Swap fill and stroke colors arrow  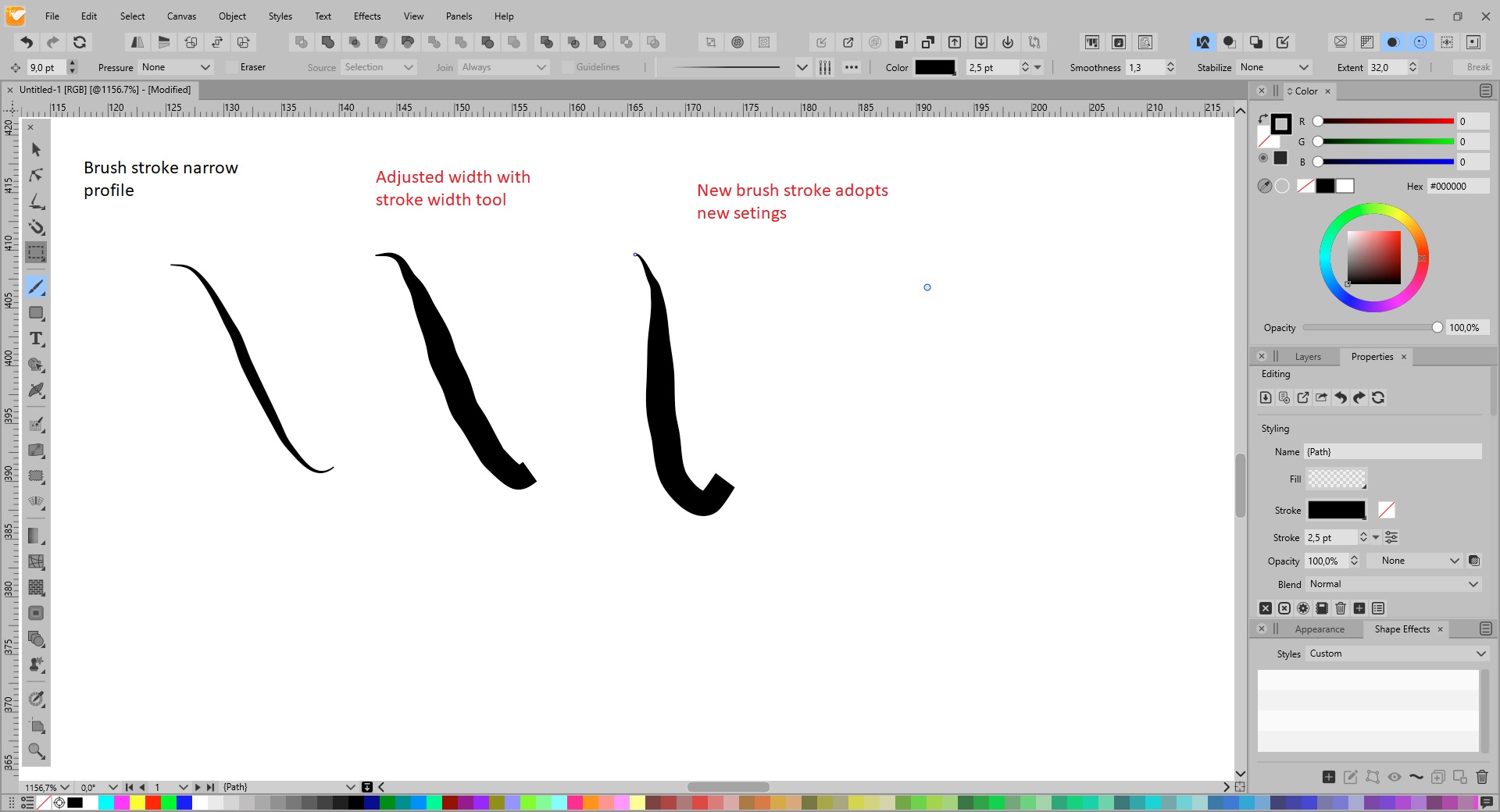coord(1262,119)
